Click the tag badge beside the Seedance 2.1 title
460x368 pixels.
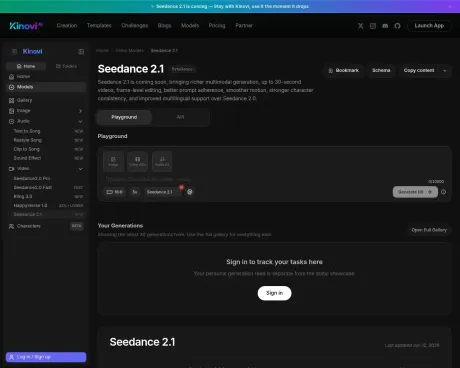(182, 69)
